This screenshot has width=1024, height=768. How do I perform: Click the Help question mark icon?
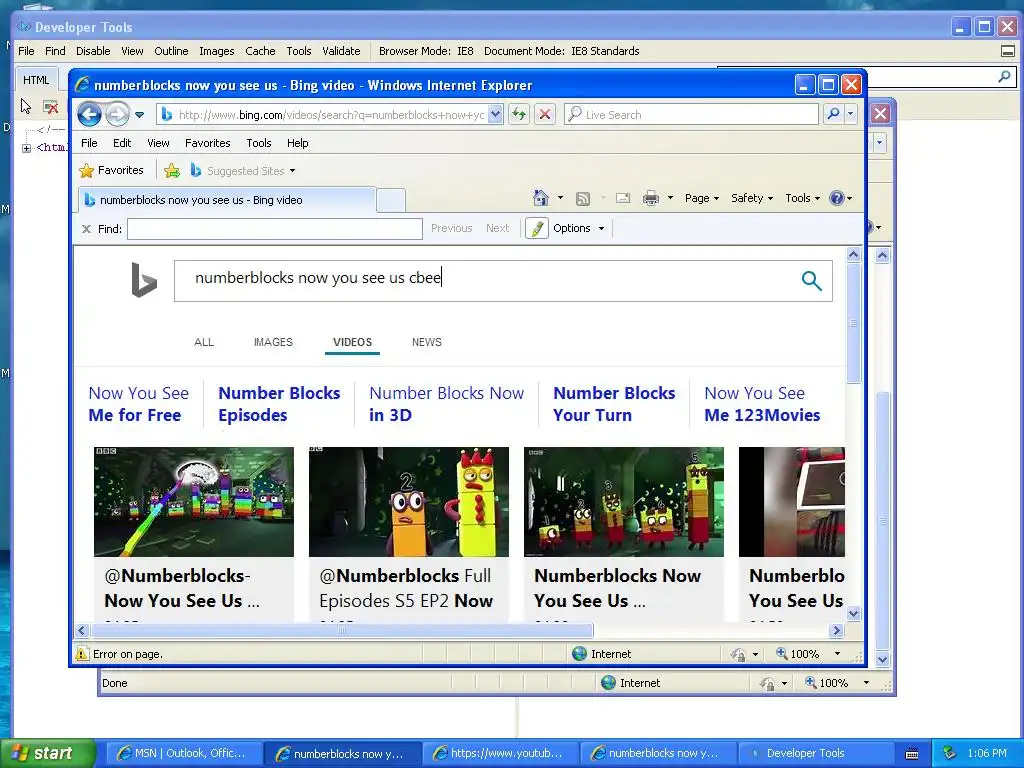pos(837,198)
